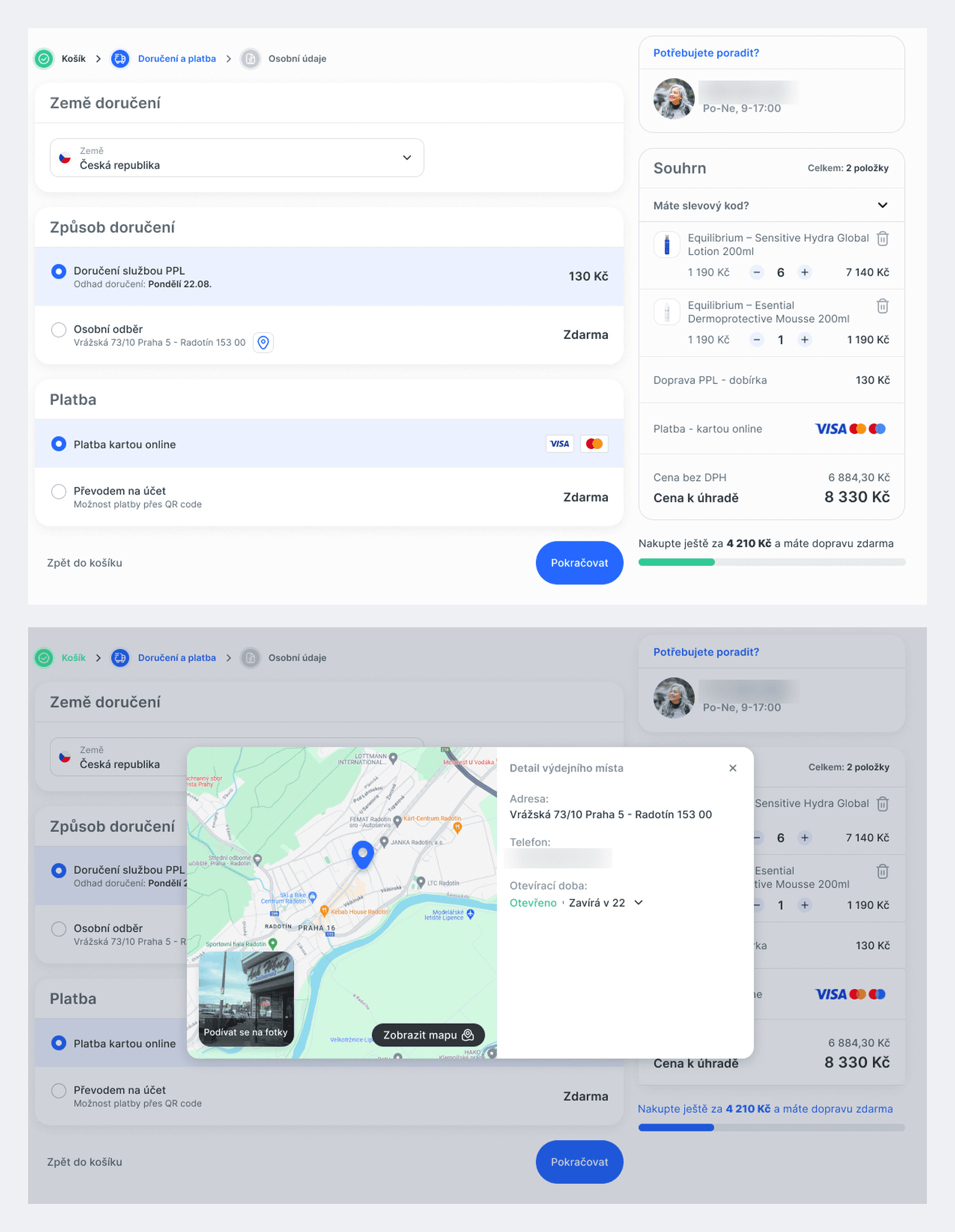955x1232 pixels.
Task: Open the Podívat se na fotky thumbnail
Action: pos(247,998)
